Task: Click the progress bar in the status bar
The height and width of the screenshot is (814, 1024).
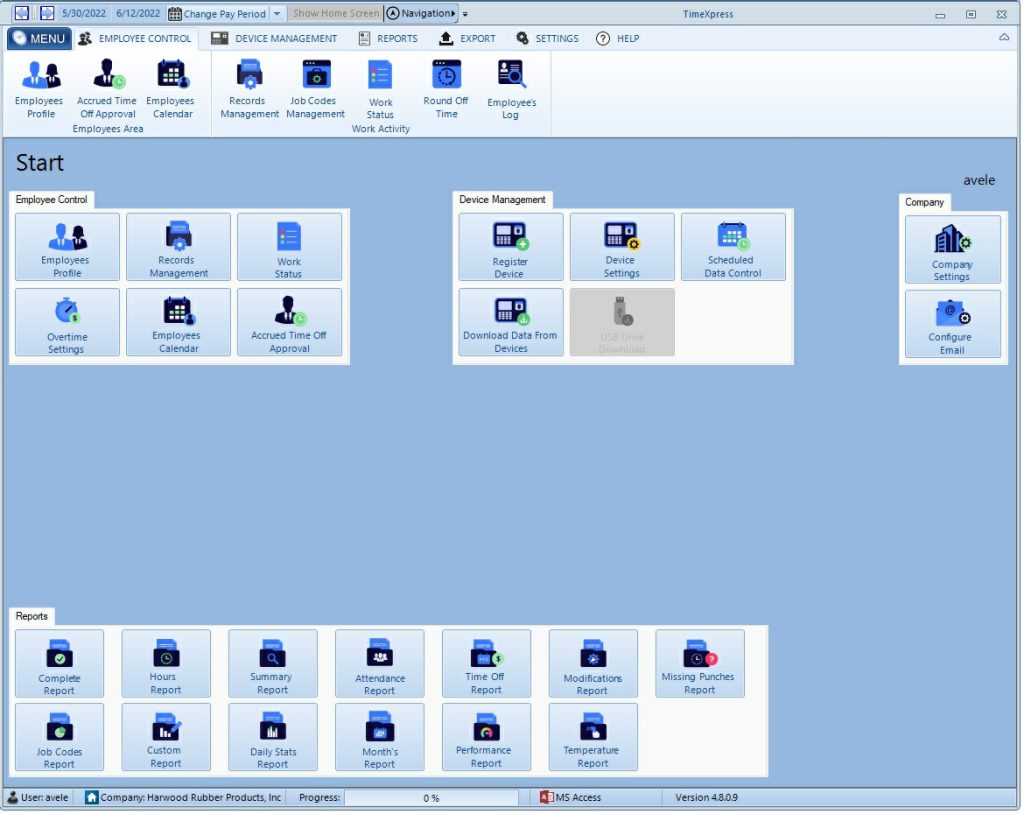Action: pyautogui.click(x=430, y=797)
